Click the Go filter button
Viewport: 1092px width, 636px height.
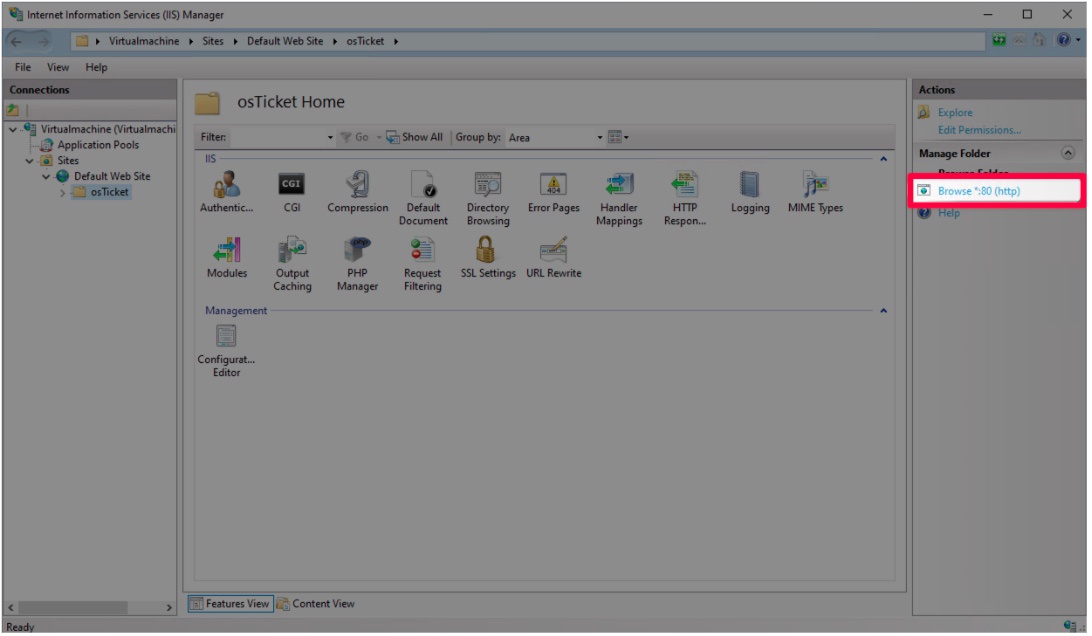[x=354, y=137]
